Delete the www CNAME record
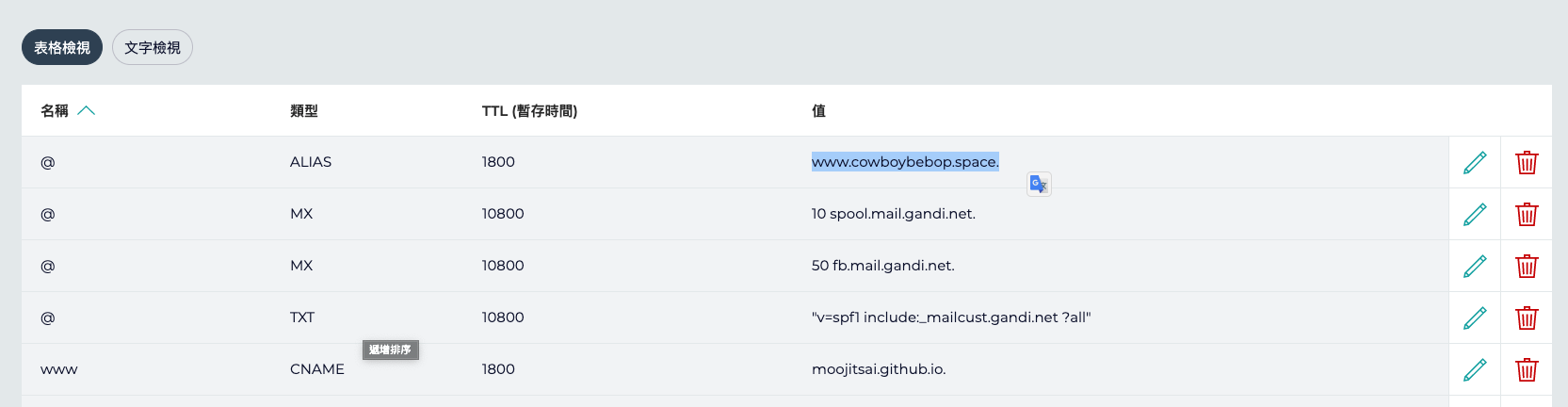This screenshot has width=1568, height=407. pyautogui.click(x=1527, y=370)
